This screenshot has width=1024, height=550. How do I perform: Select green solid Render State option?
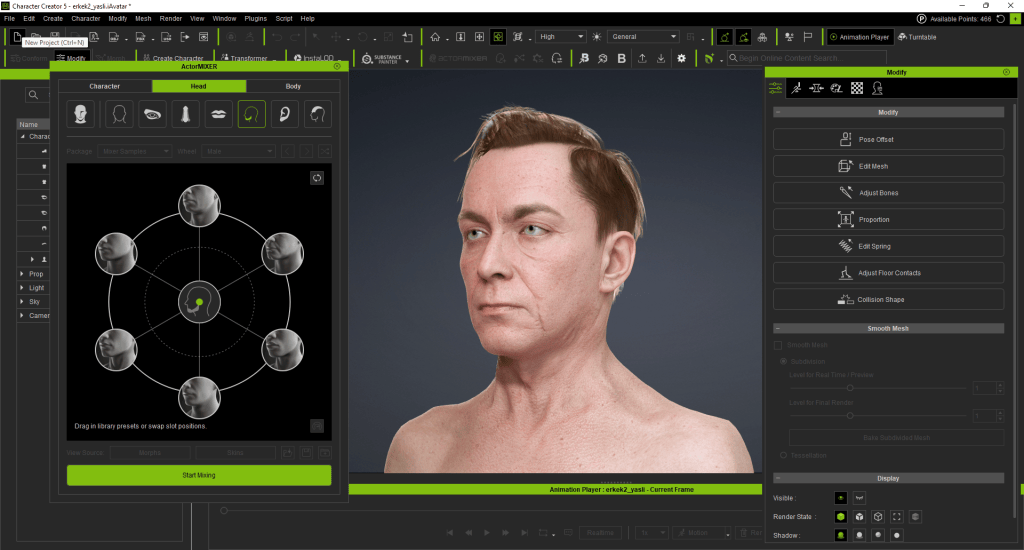coord(840,517)
